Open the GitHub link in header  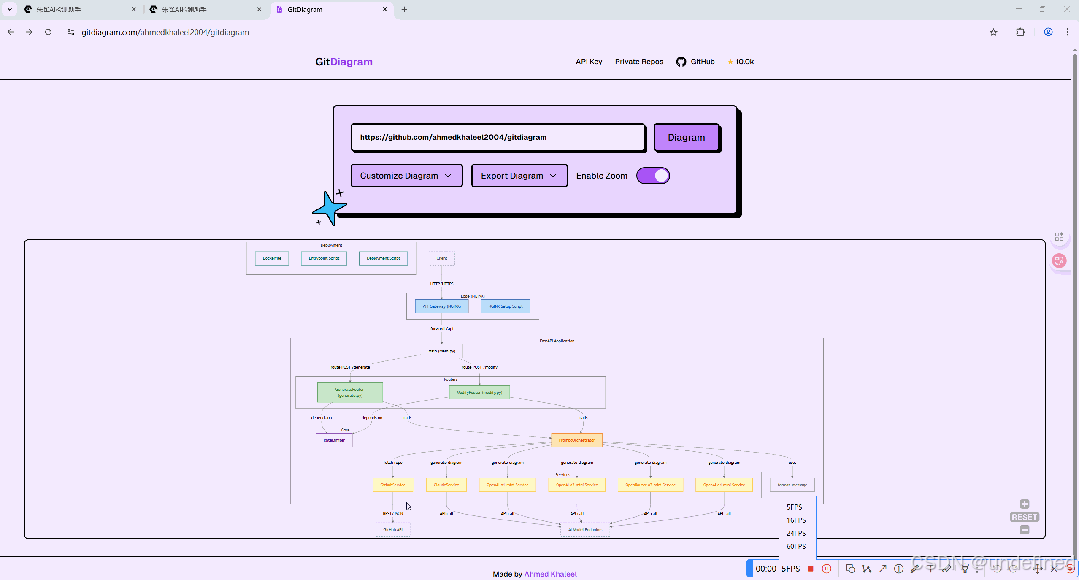pyautogui.click(x=695, y=61)
